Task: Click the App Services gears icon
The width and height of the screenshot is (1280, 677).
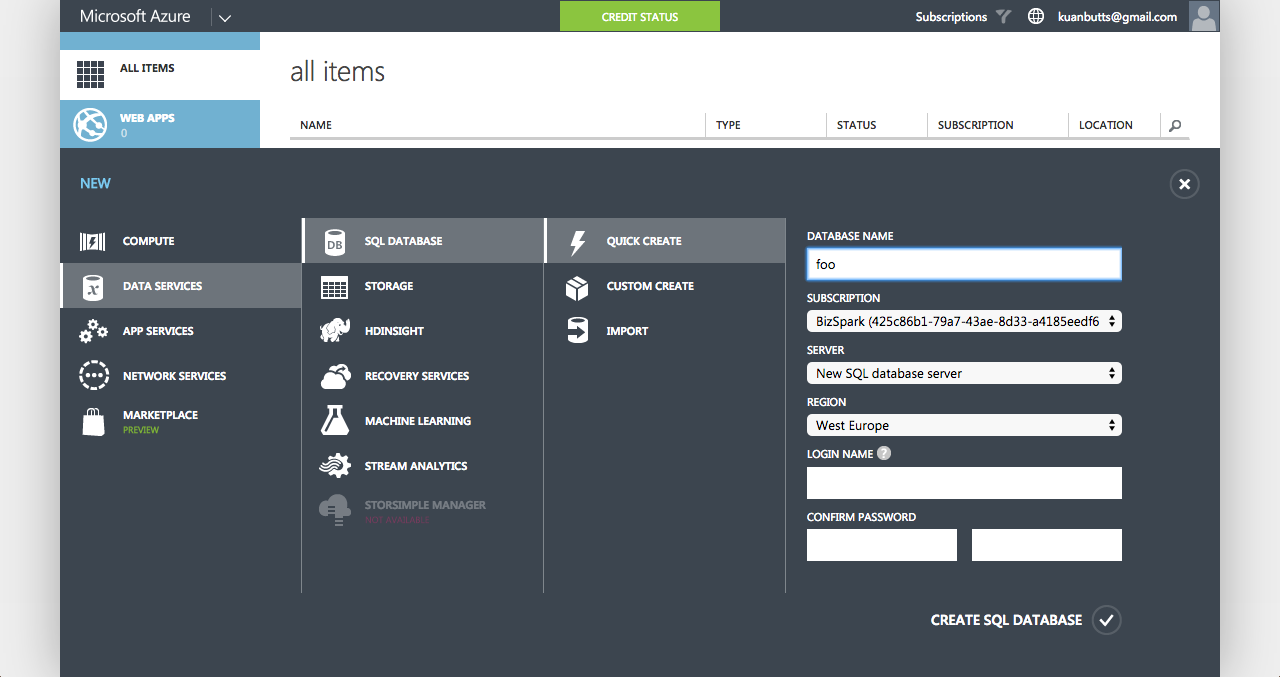Action: 93,331
